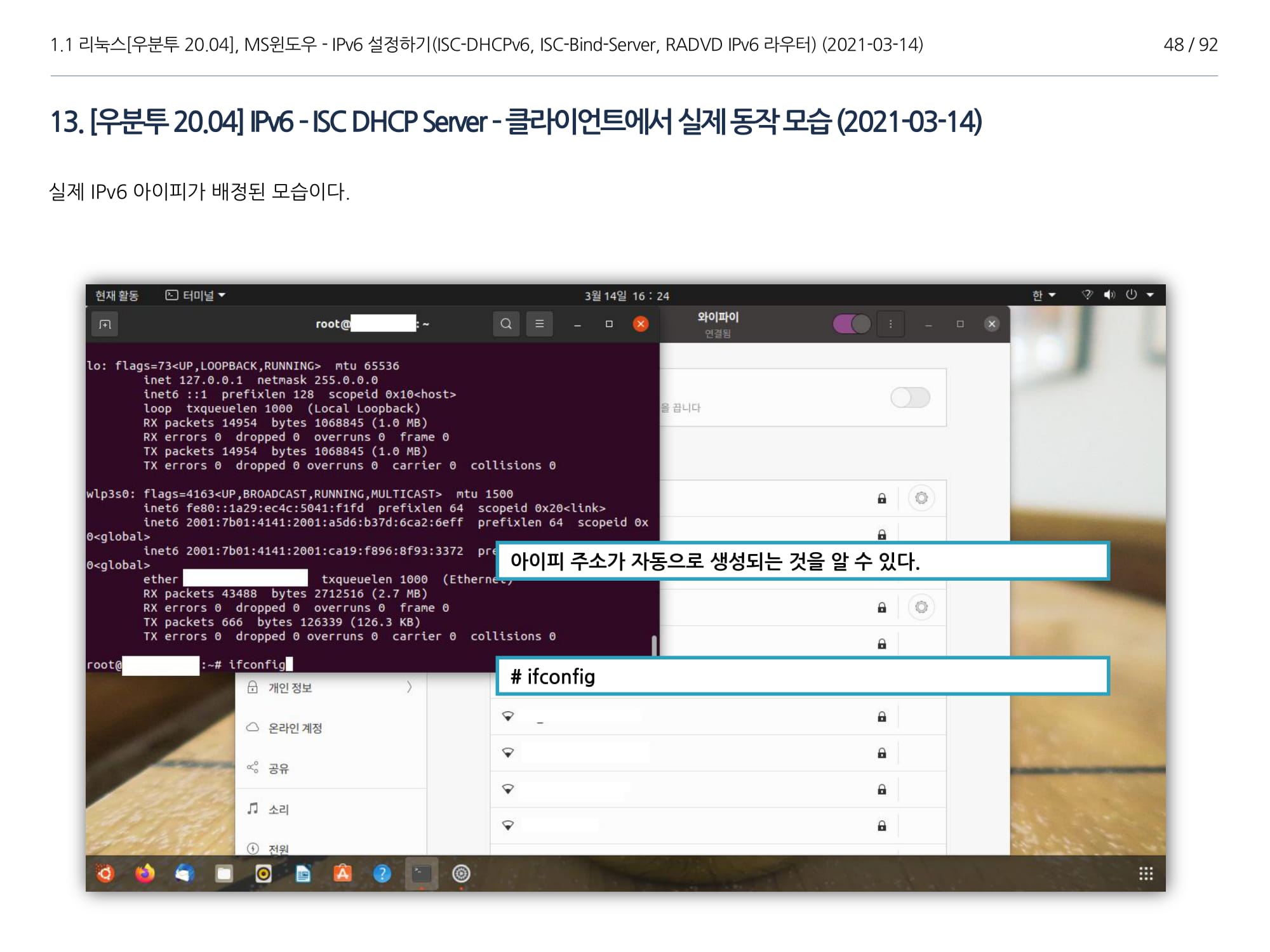Screen dimensions: 1270x952
Task: Open the system status power menu arrow
Action: click(x=1150, y=295)
